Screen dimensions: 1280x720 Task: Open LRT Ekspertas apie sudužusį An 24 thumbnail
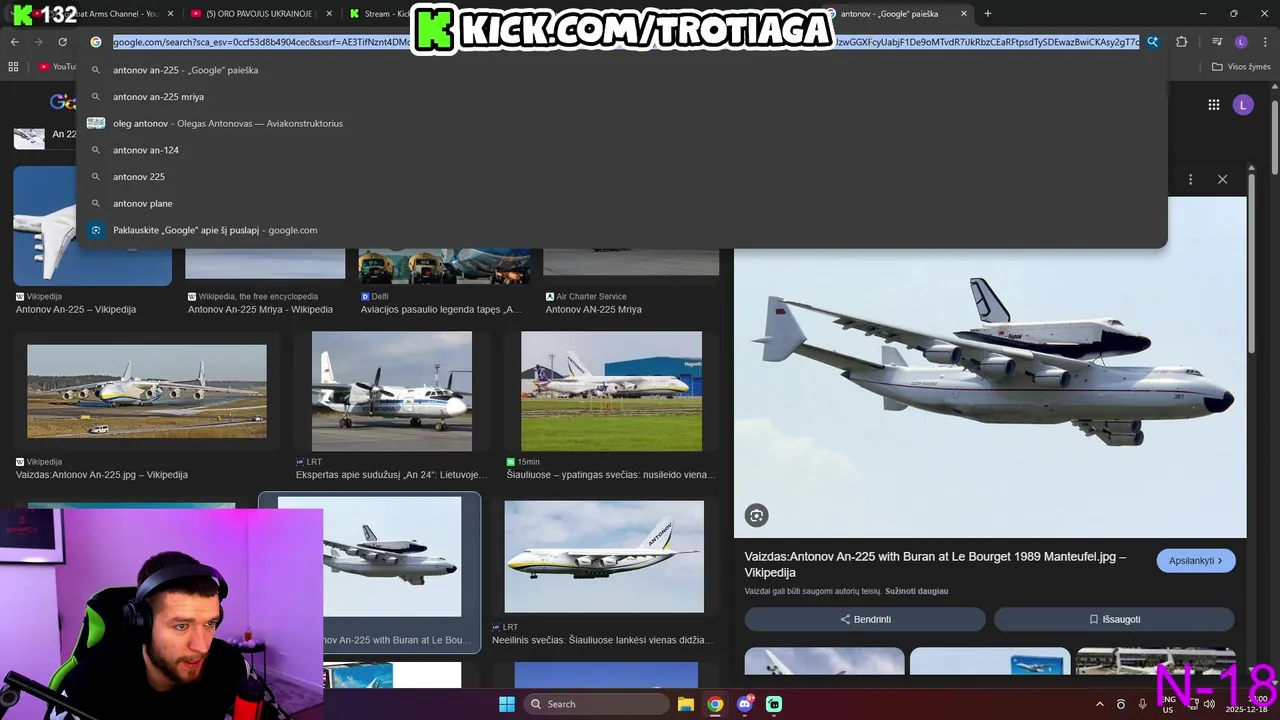click(392, 391)
